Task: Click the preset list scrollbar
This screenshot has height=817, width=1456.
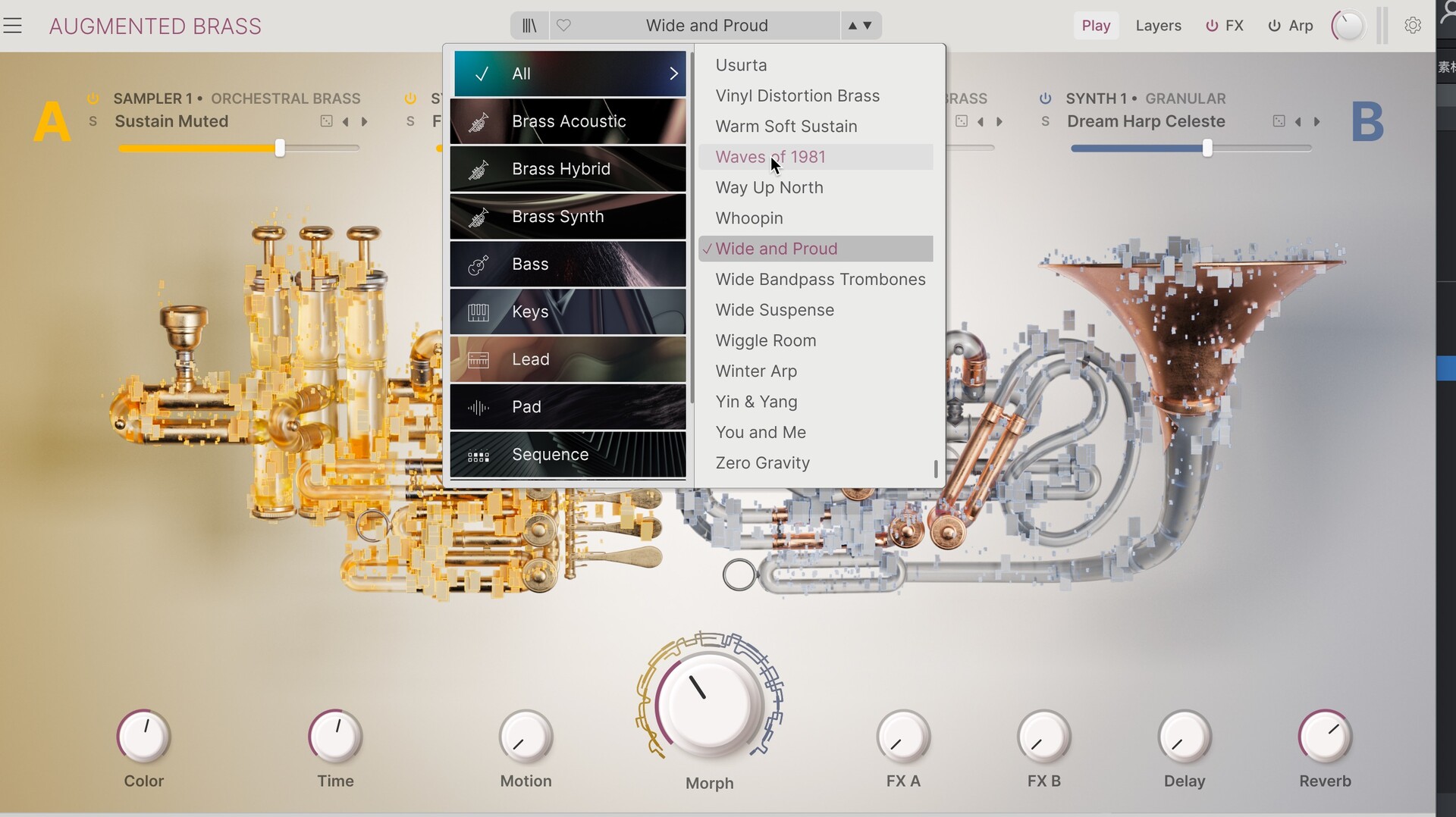Action: click(x=936, y=469)
